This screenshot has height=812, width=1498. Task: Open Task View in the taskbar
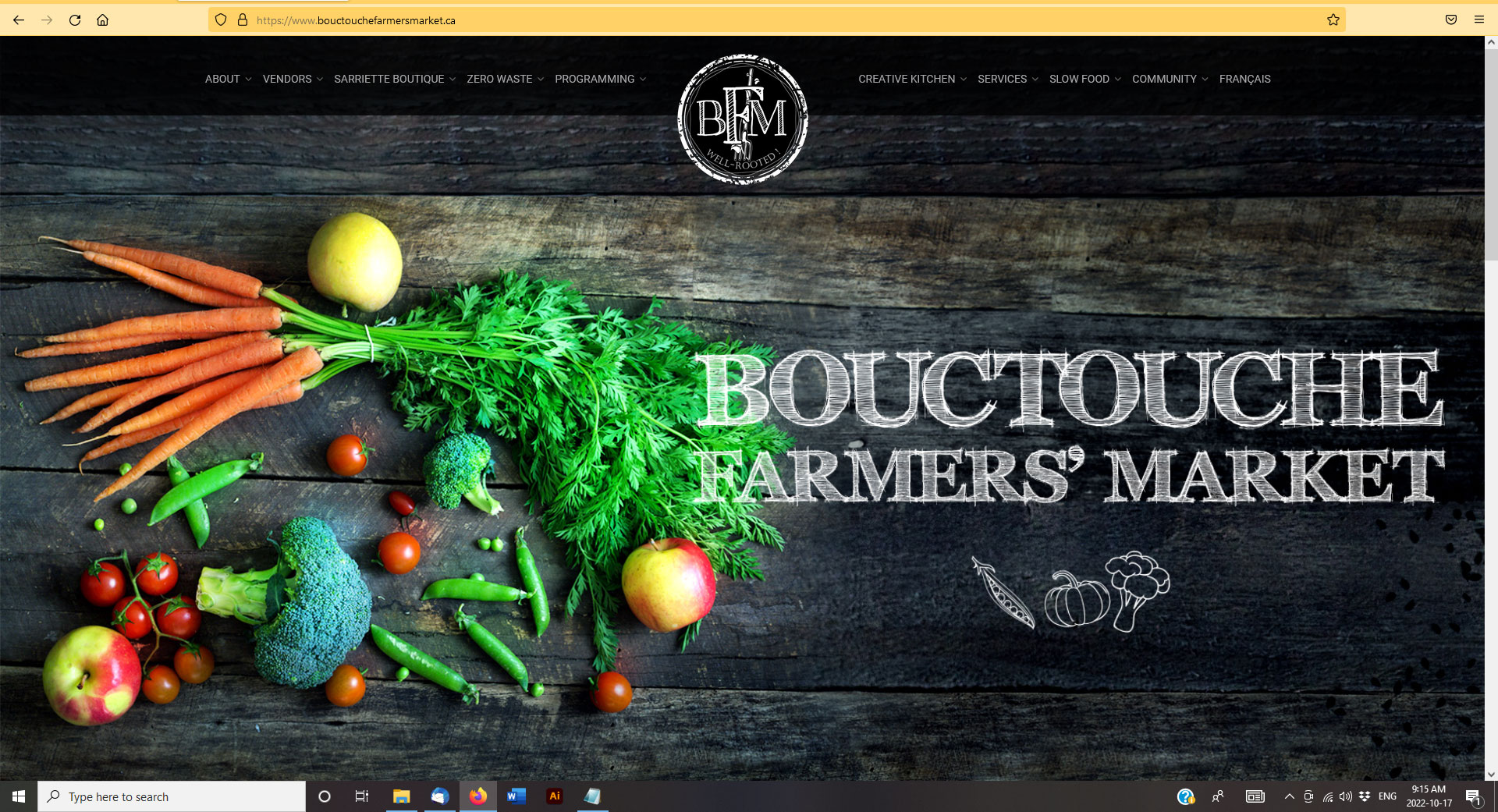click(x=362, y=796)
